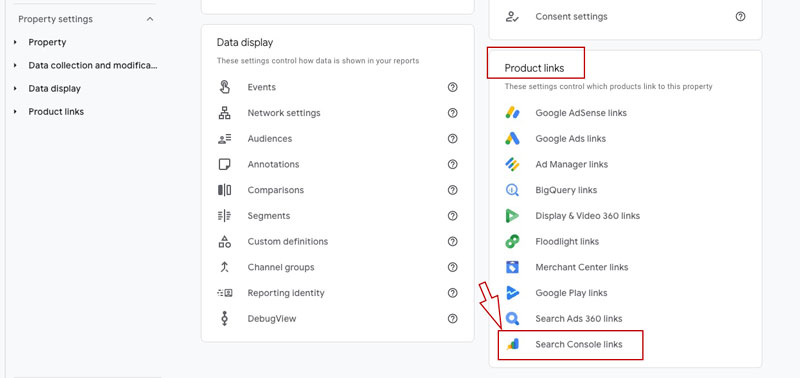Open help for Audiences

click(x=453, y=139)
